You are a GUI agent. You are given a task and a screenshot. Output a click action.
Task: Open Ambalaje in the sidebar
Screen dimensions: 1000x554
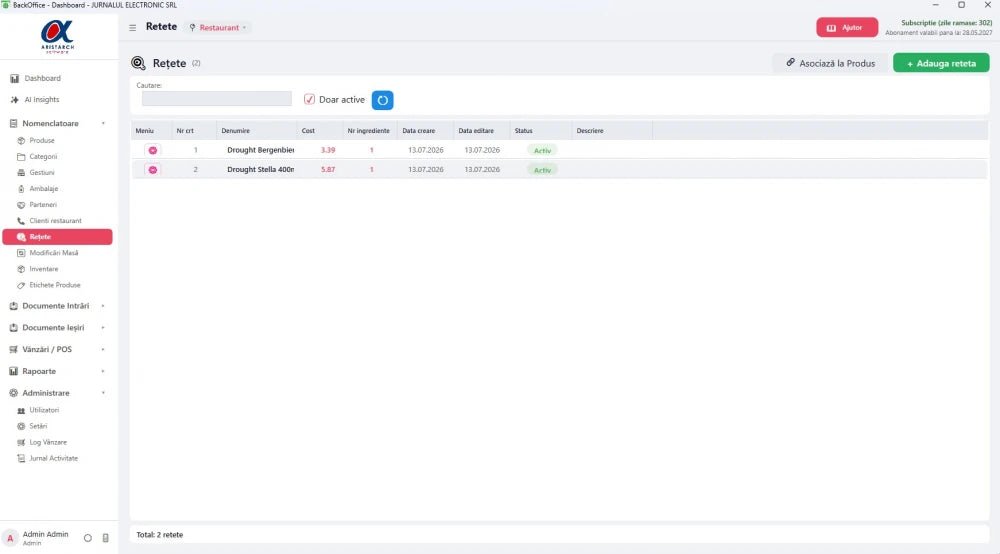43,189
